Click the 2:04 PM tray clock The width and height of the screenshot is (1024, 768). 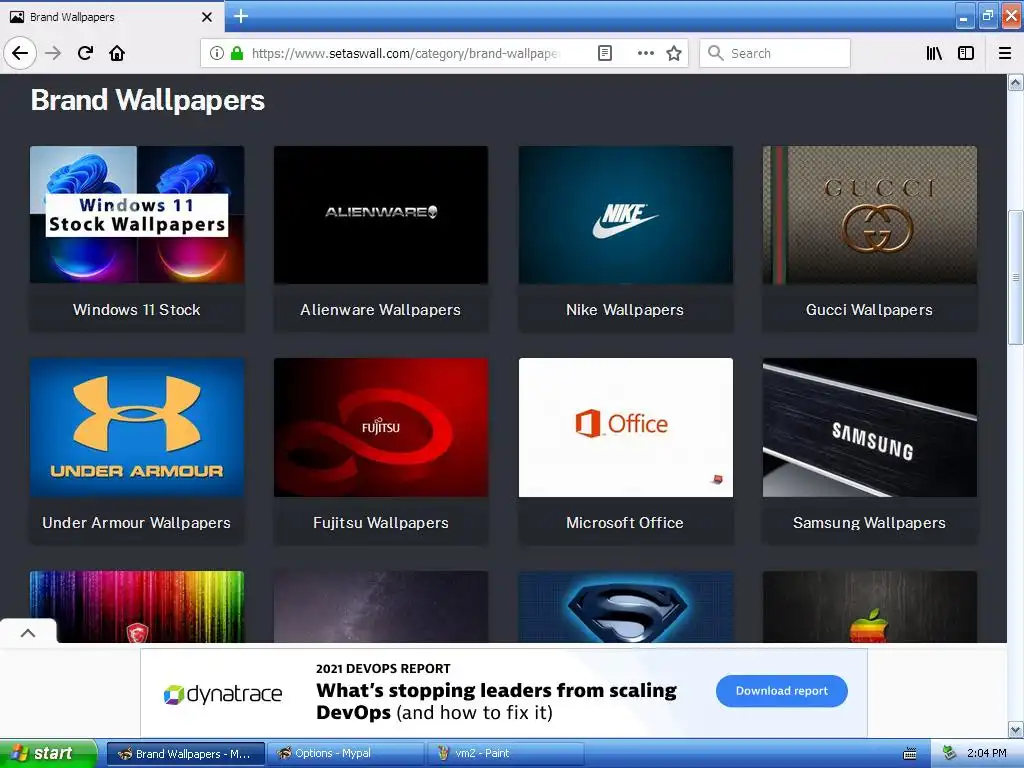(986, 753)
